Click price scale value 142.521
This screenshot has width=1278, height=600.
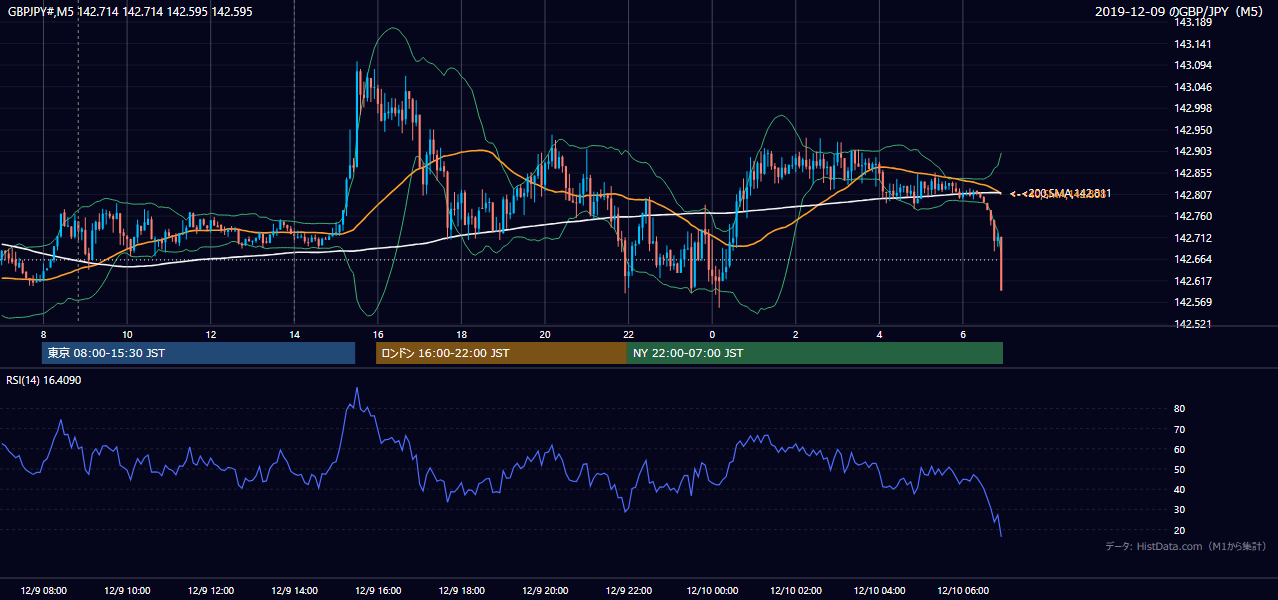[1192, 324]
